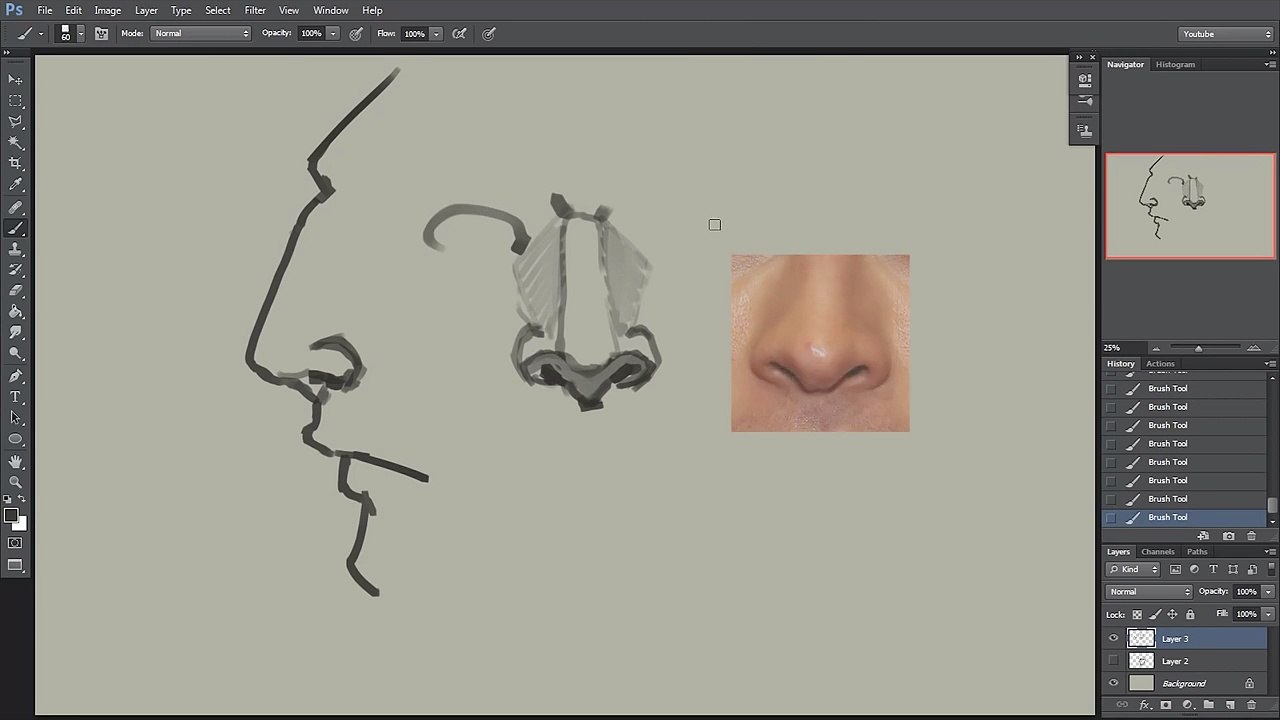This screenshot has height=720, width=1280.
Task: Delete the selected layer
Action: [x=1251, y=705]
